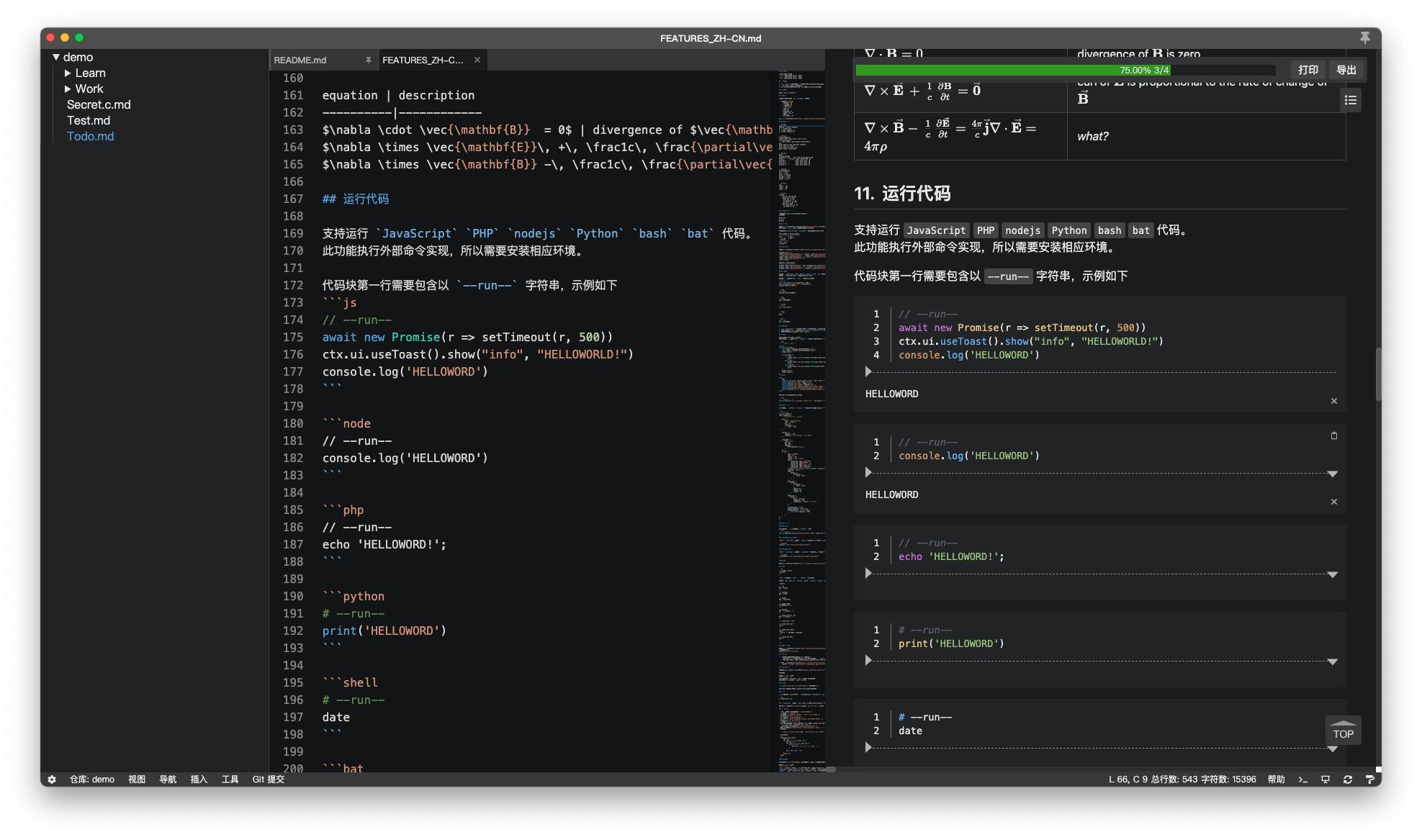Viewport: 1422px width, 840px height.
Task: Open the PHP code block dropdown triangle
Action: point(1332,574)
